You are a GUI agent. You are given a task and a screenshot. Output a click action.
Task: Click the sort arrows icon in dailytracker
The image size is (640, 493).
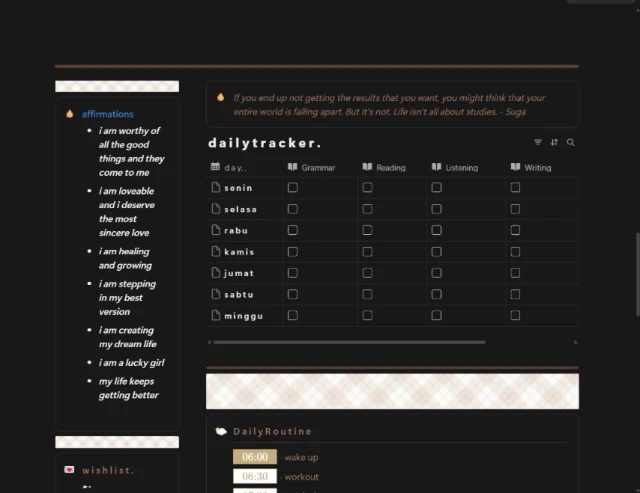point(554,142)
